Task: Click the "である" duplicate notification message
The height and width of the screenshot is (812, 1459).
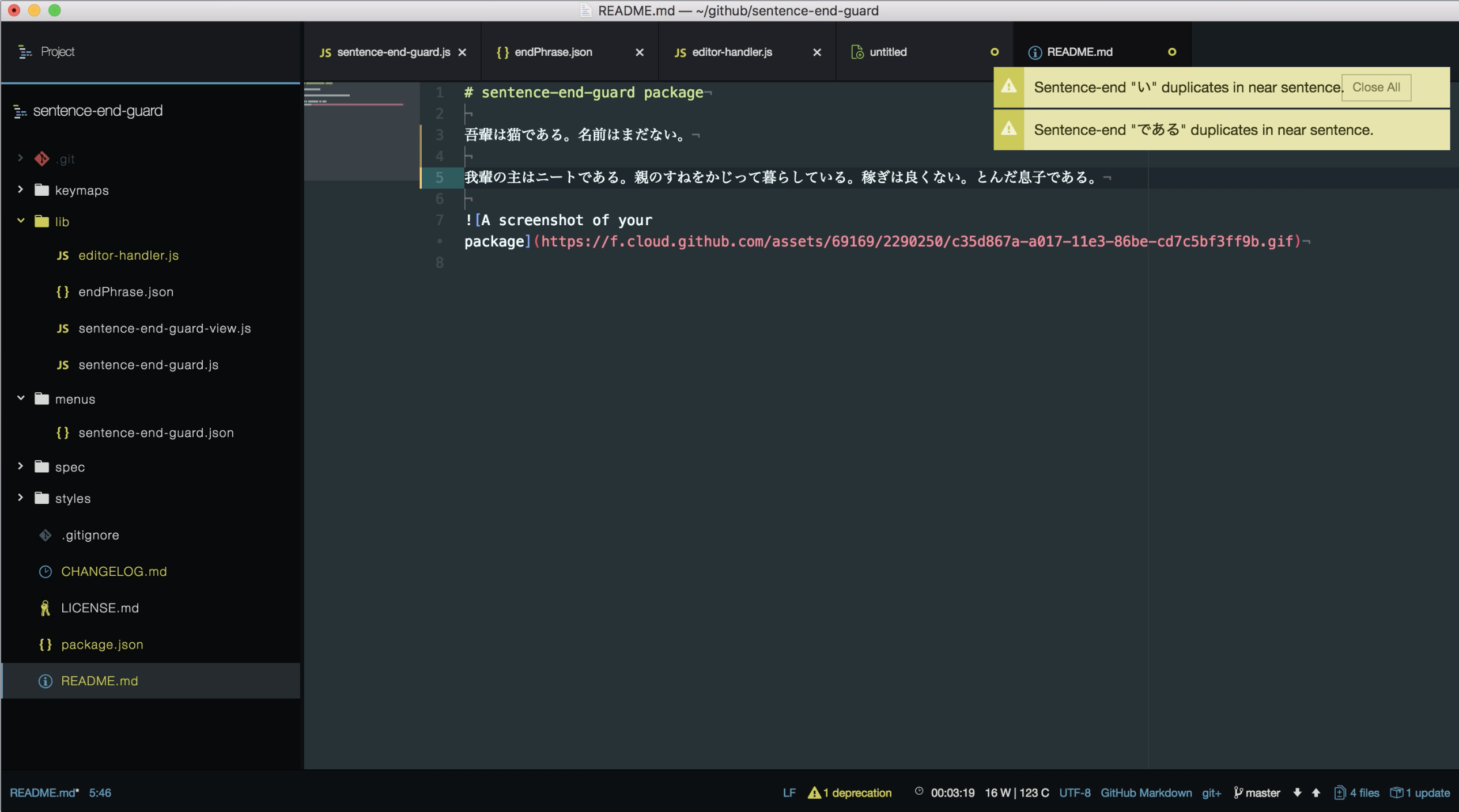Action: pyautogui.click(x=1203, y=130)
